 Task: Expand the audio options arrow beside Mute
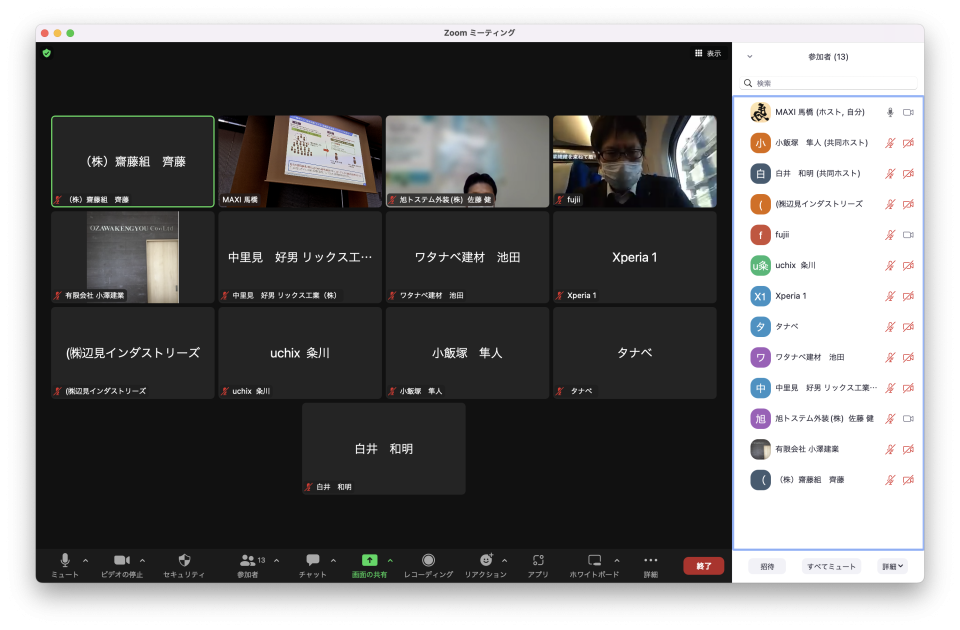[85, 560]
